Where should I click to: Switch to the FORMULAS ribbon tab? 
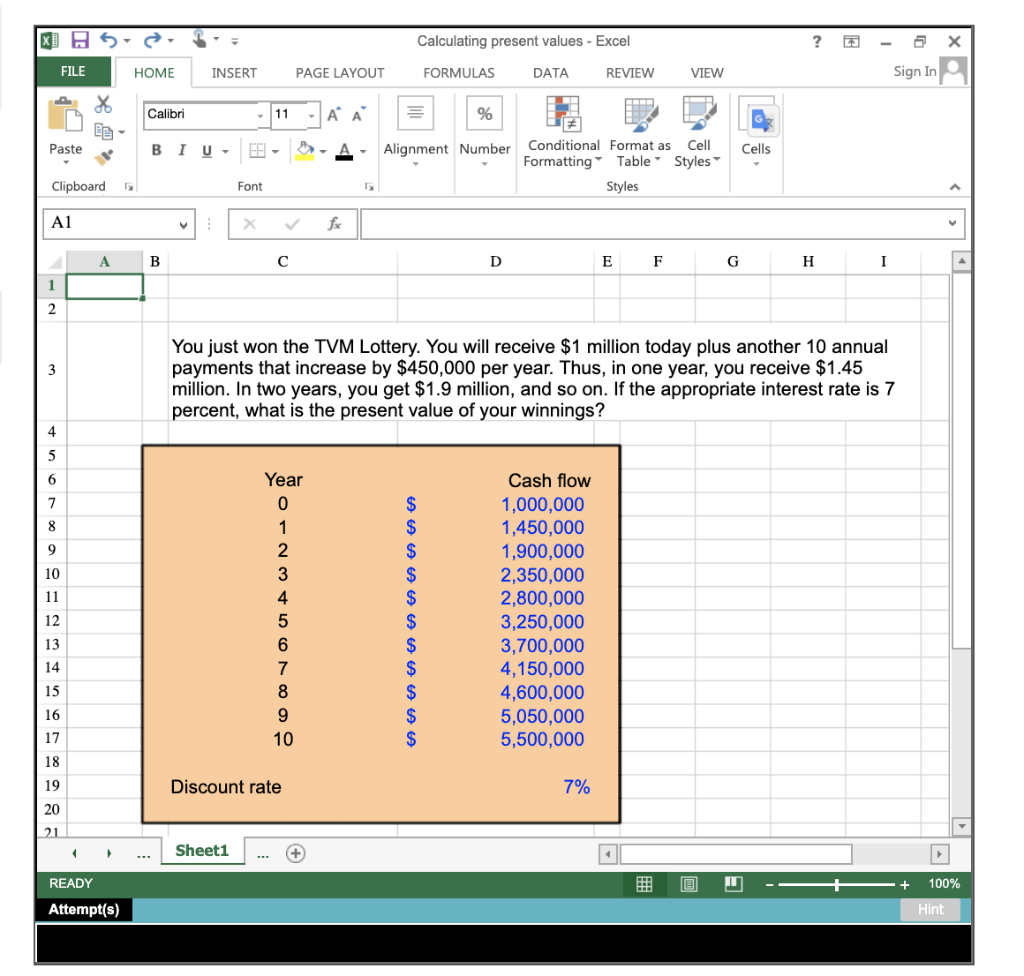(458, 72)
